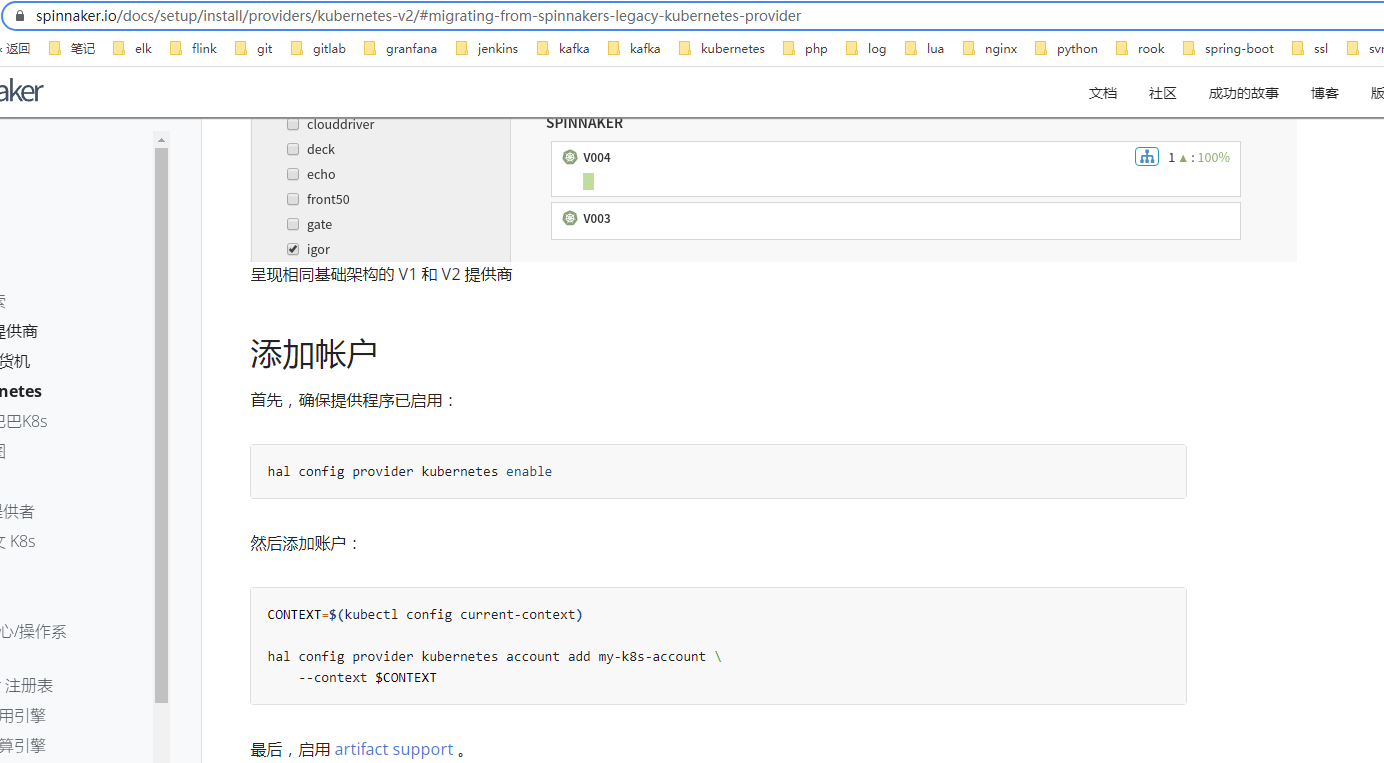Open the flink bookmark folder
The width and height of the screenshot is (1384, 763).
coord(193,48)
